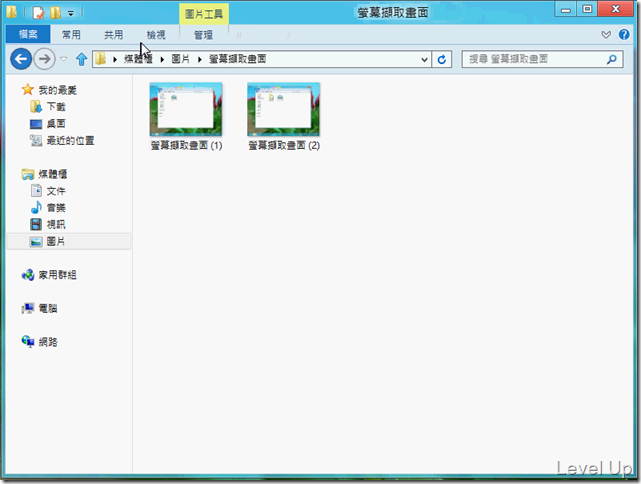
Task: Select 網路 in the navigation pane
Action: coord(48,342)
